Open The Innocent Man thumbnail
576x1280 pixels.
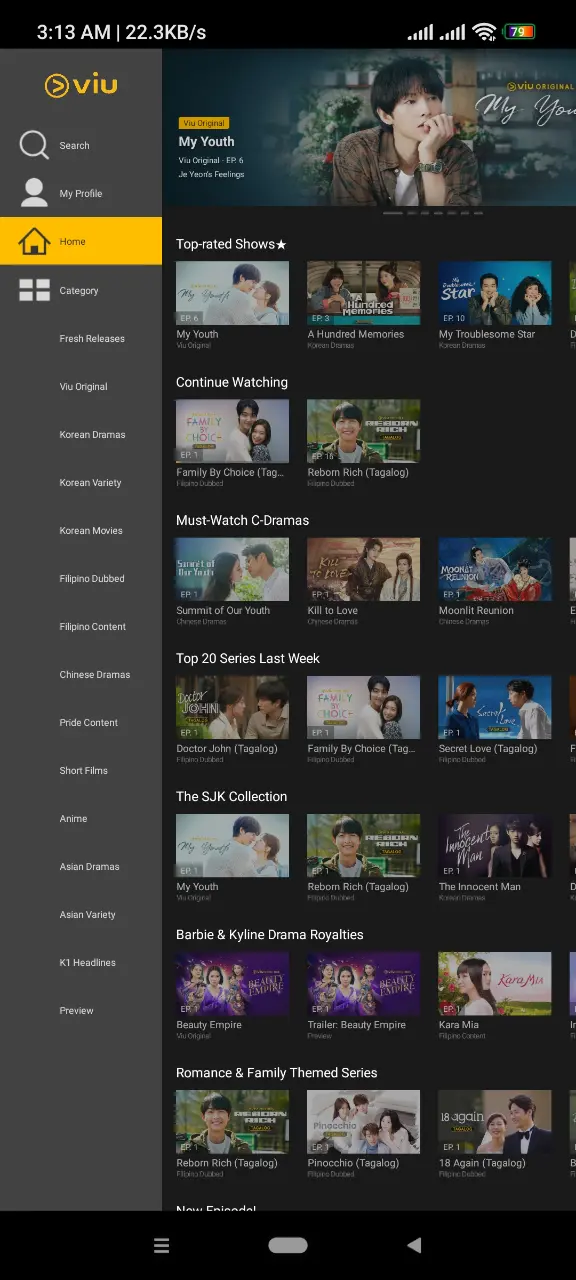[x=495, y=845]
